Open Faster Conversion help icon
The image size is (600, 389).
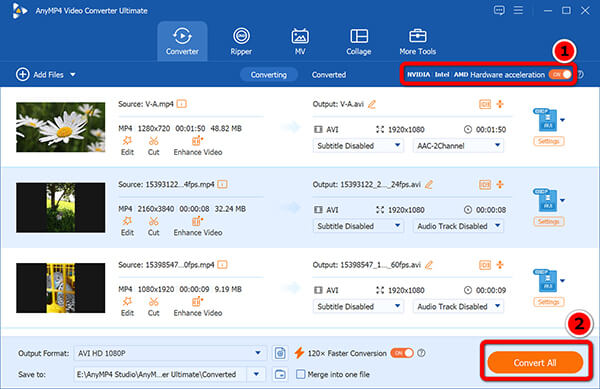click(421, 353)
